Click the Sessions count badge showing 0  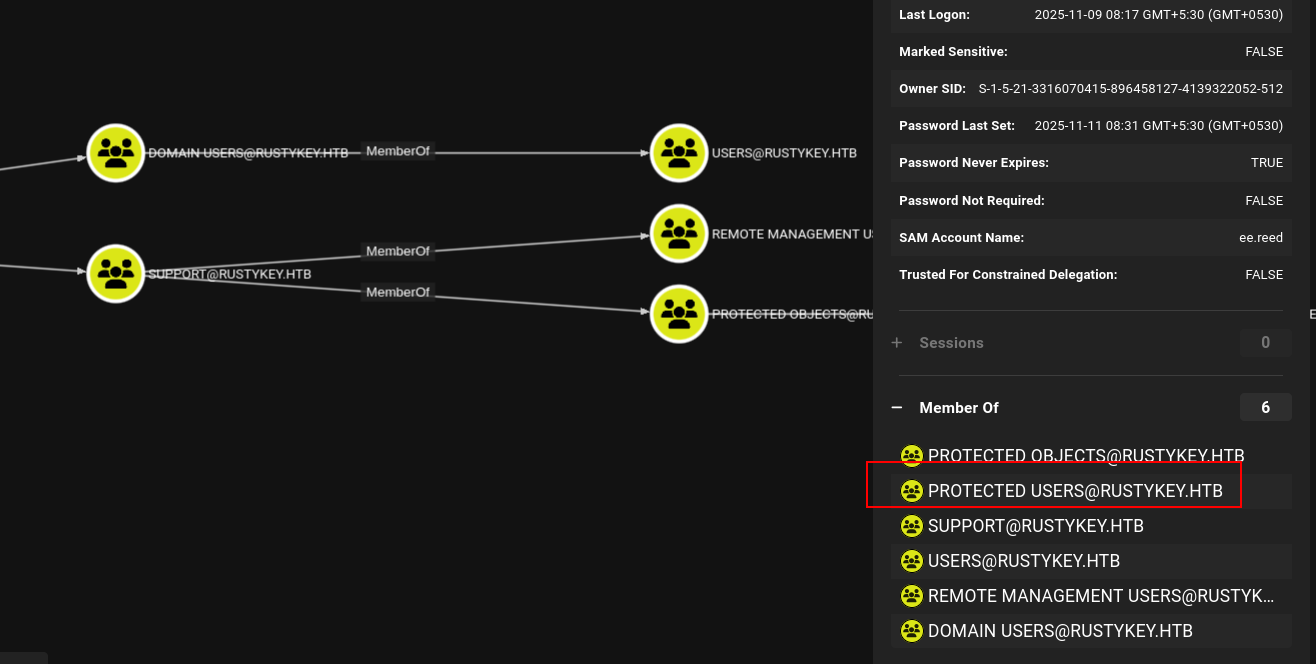pyautogui.click(x=1265, y=343)
